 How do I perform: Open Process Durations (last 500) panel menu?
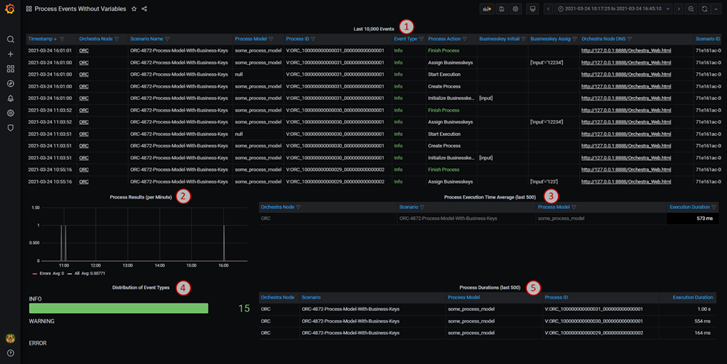(490, 287)
